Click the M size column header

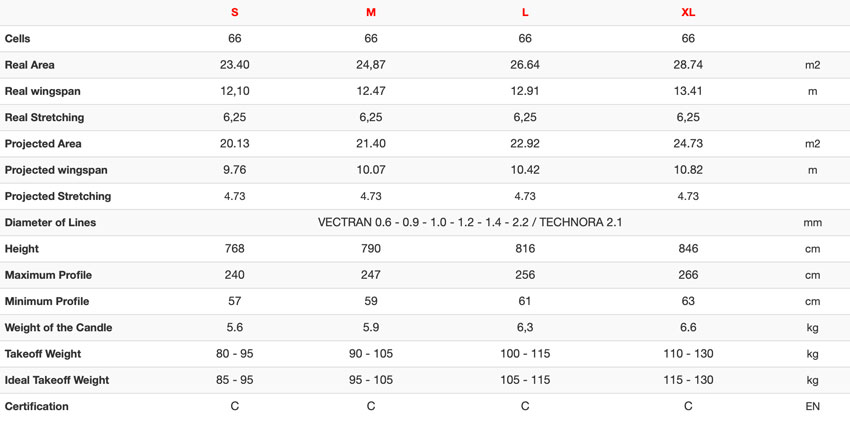[x=371, y=12]
